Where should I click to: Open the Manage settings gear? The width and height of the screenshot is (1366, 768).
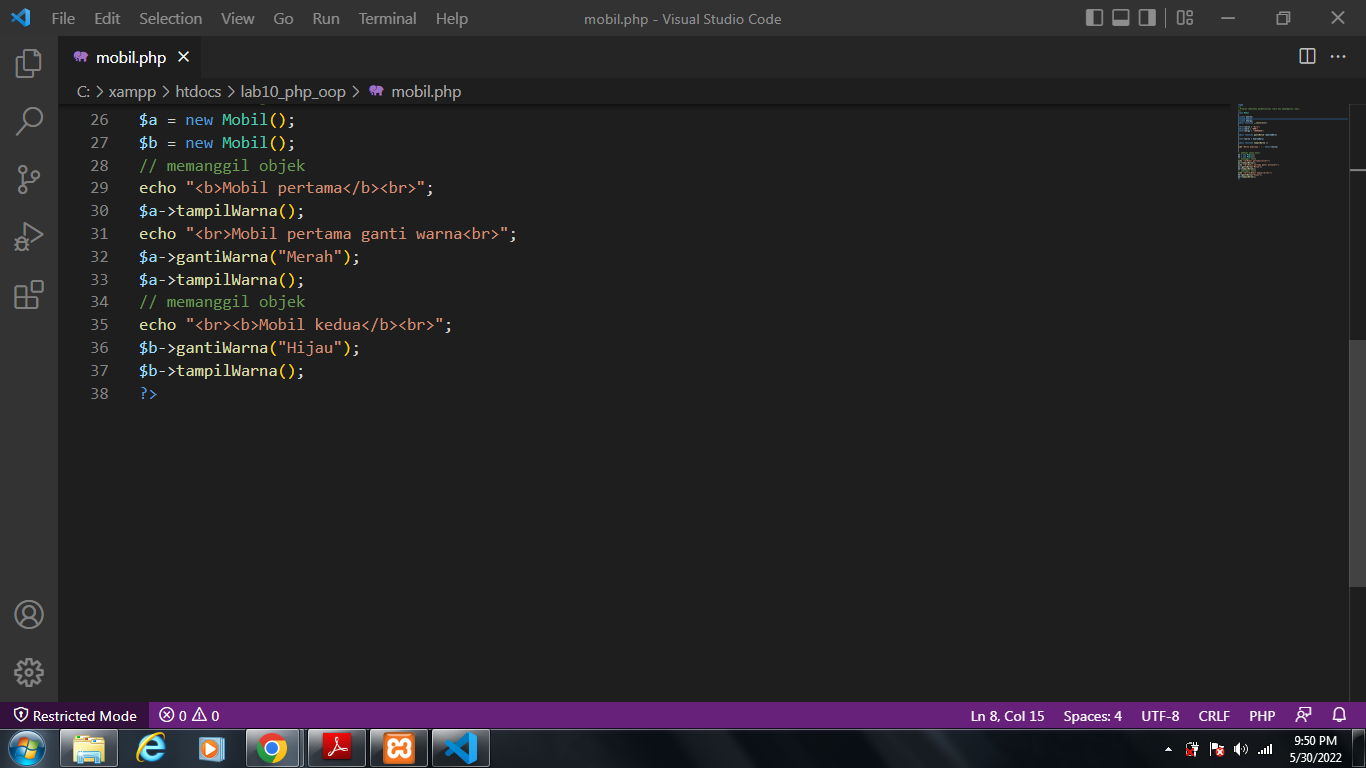point(27,672)
